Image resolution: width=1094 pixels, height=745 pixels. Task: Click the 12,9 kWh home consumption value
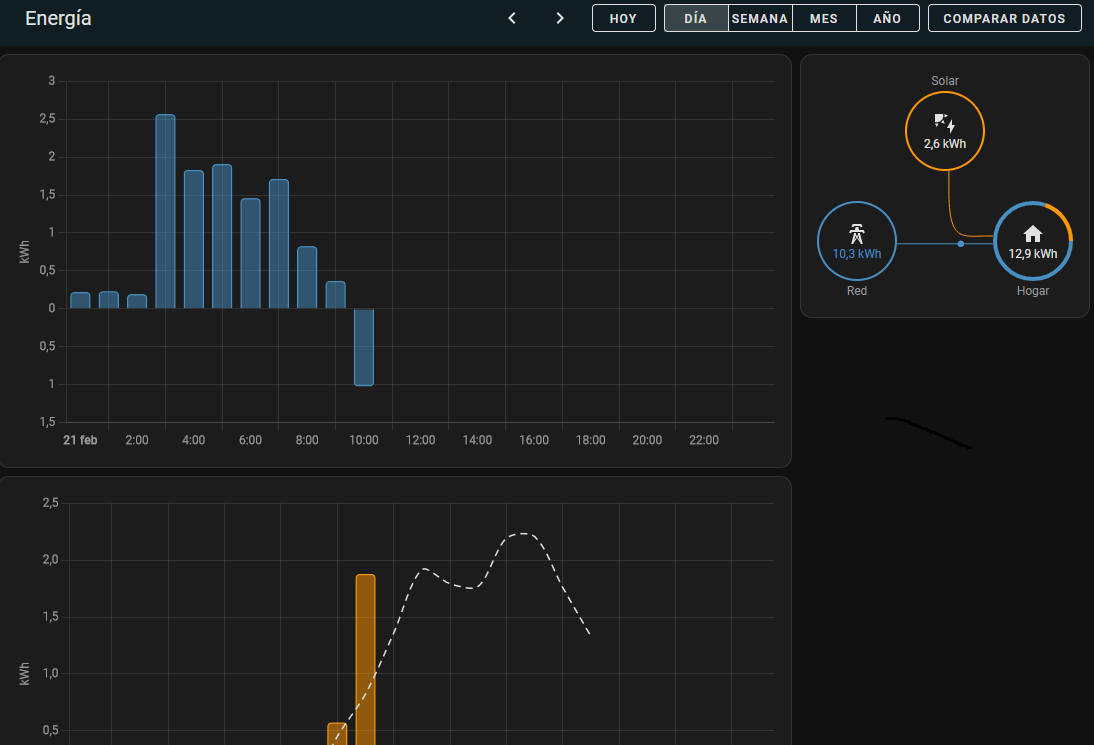coord(1033,254)
